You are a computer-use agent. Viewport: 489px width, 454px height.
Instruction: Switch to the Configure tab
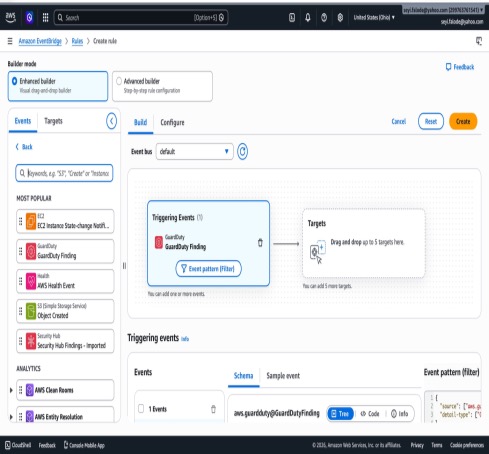172,122
